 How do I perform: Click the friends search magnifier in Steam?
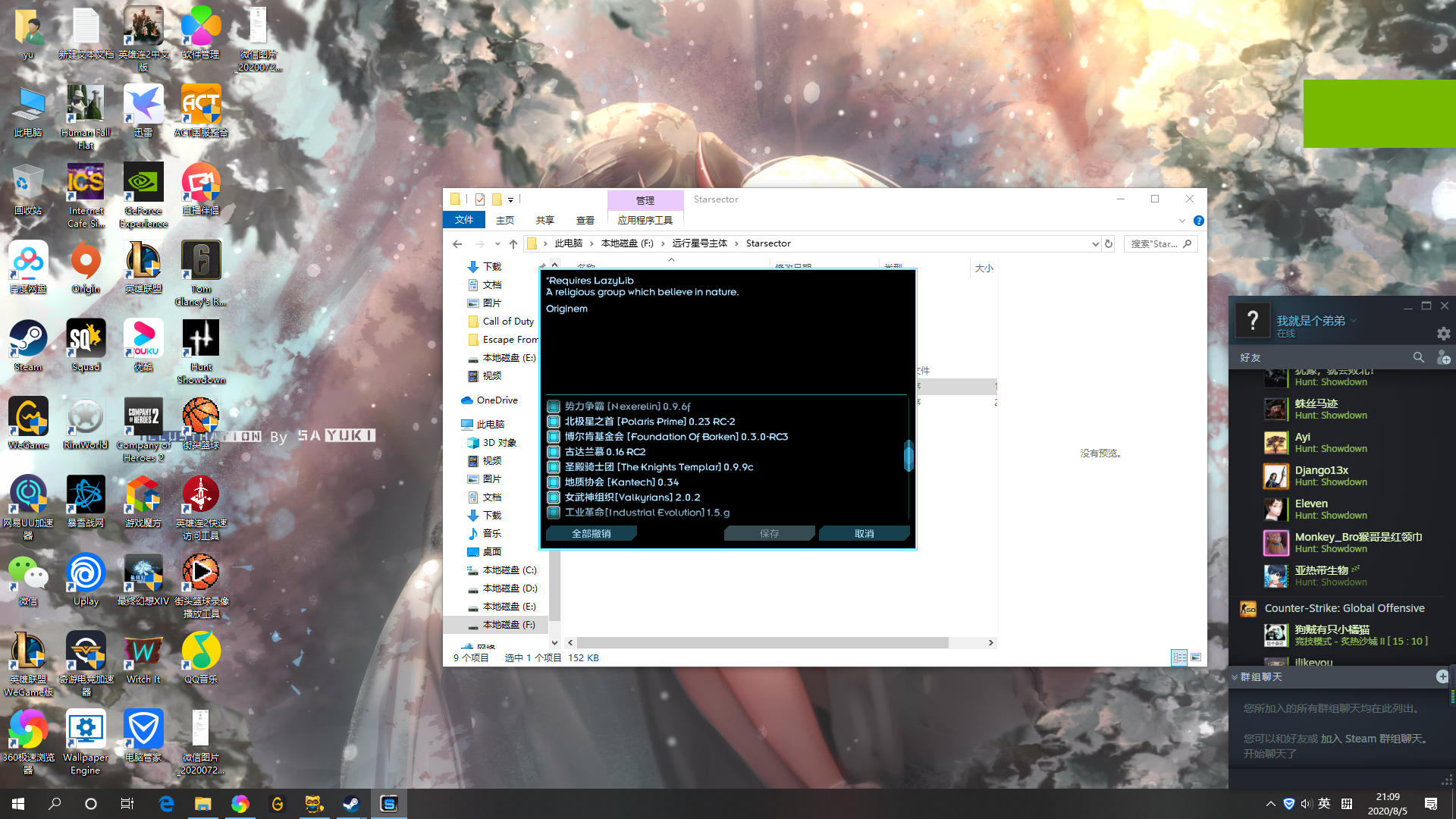point(1419,357)
